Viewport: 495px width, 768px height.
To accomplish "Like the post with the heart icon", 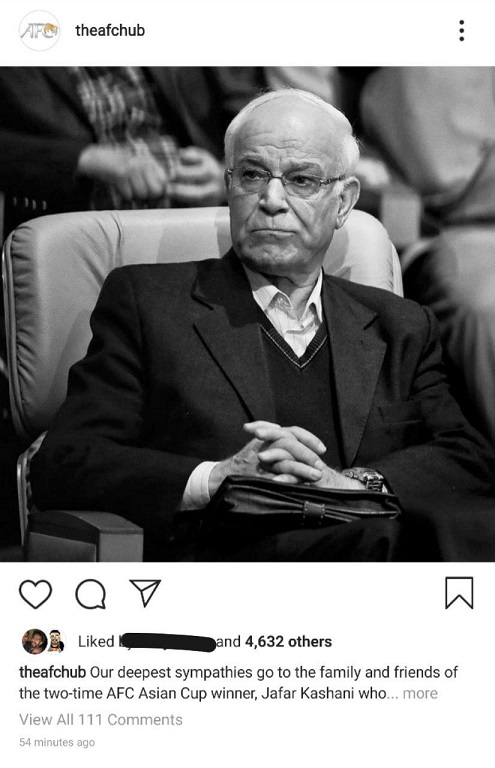I will (x=35, y=594).
